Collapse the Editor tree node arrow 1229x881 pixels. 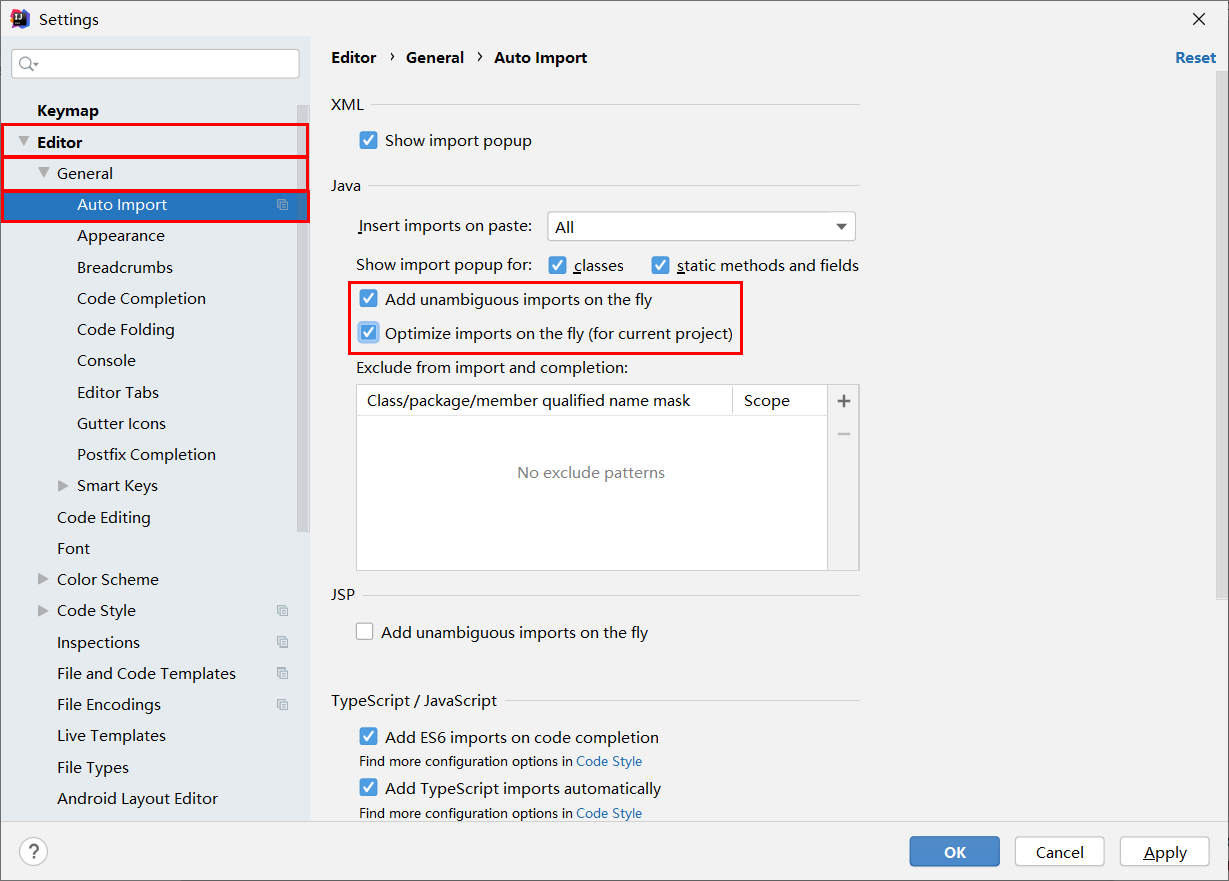pos(24,142)
